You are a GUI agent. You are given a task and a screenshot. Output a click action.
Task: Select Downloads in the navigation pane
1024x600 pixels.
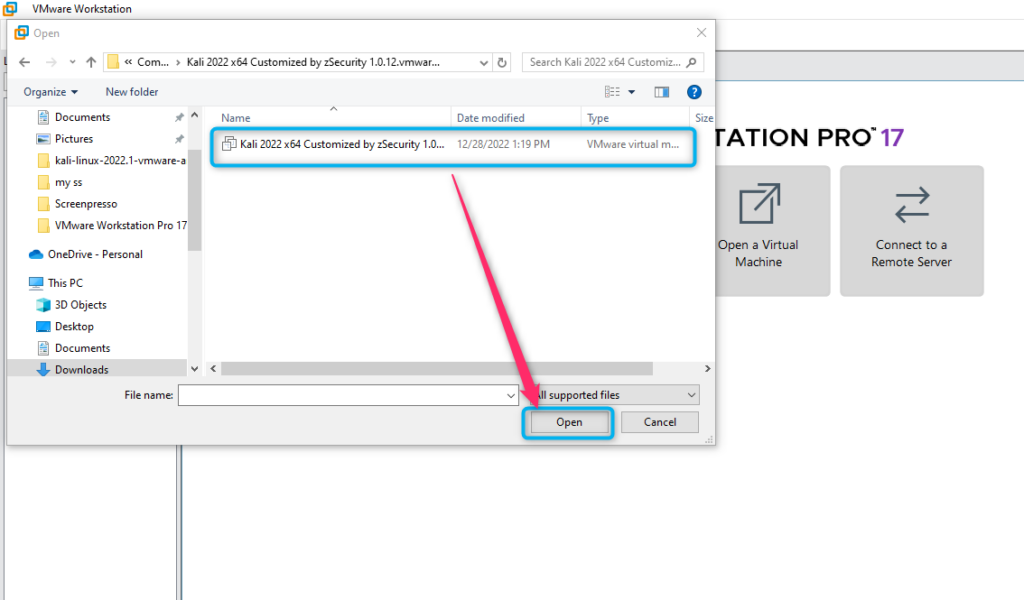81,370
